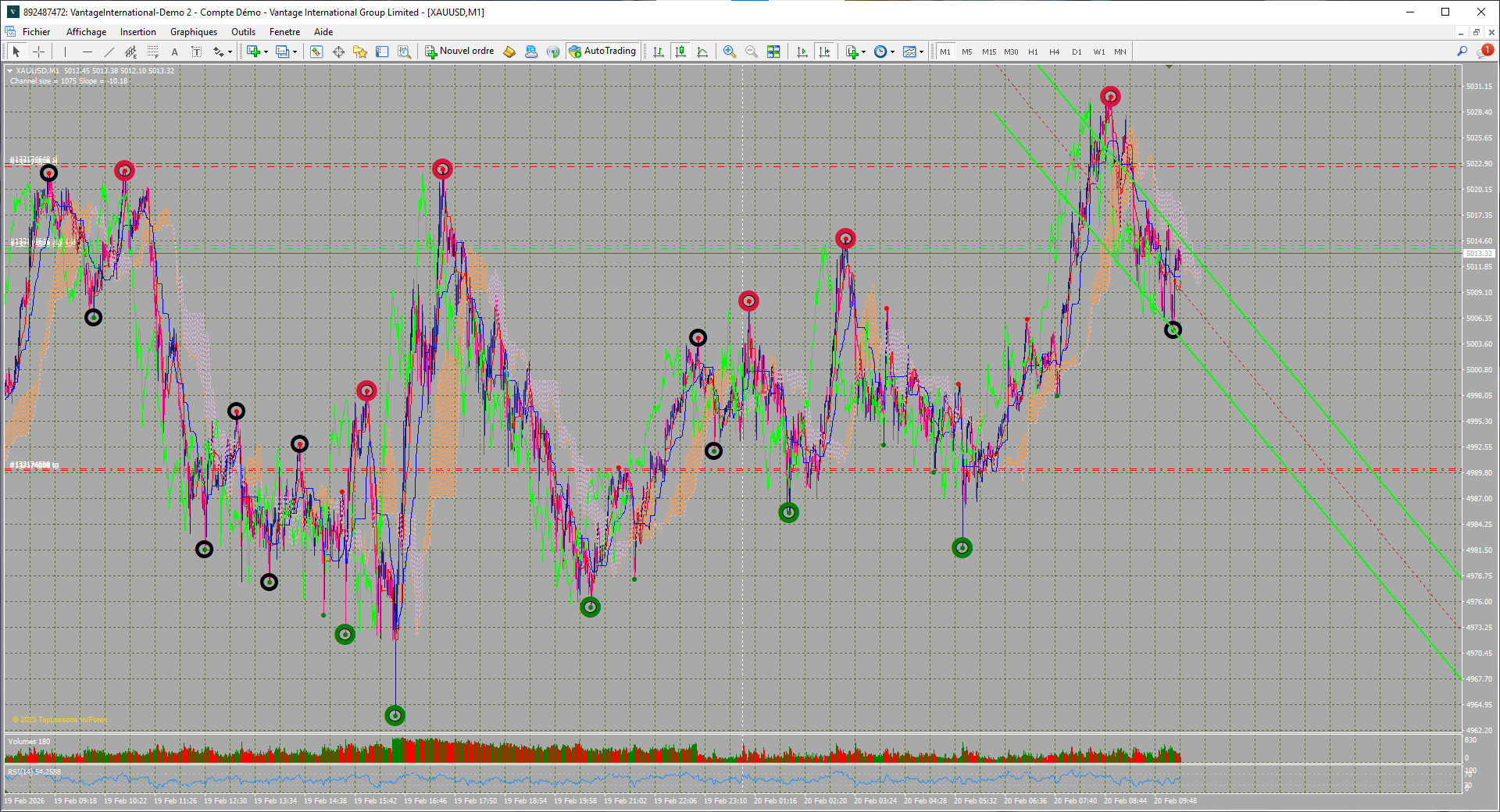Screen dimensions: 1500x812
Task: Click the chart templates icon
Action: tap(909, 52)
